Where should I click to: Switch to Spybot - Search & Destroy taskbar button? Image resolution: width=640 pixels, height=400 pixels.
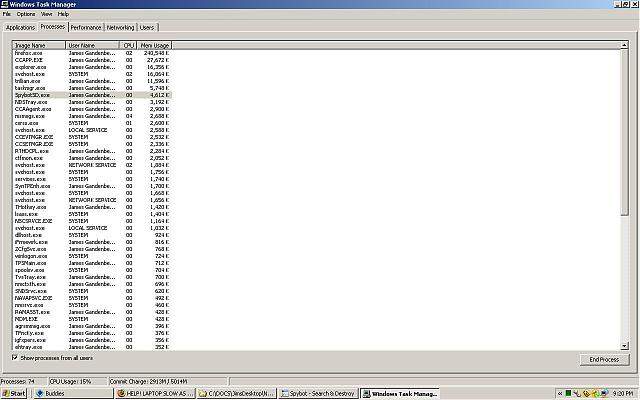pyautogui.click(x=318, y=393)
